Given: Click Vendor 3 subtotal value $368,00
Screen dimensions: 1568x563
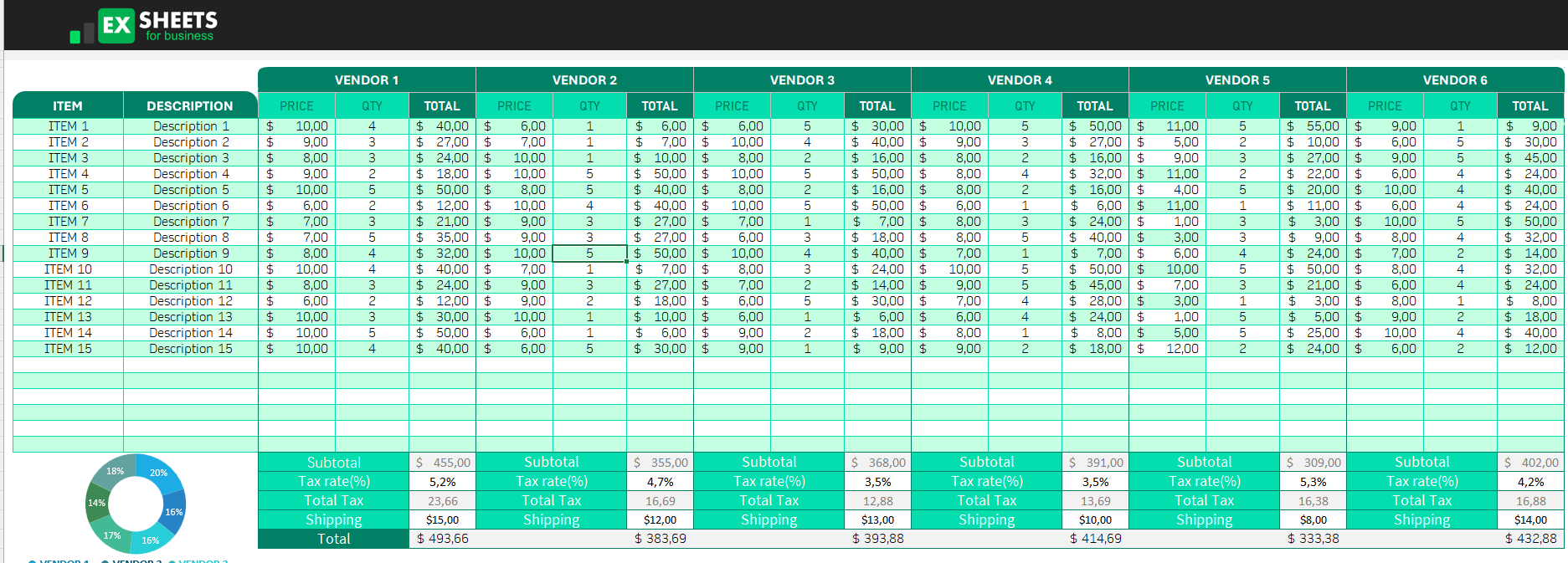Looking at the screenshot, I should (x=877, y=463).
